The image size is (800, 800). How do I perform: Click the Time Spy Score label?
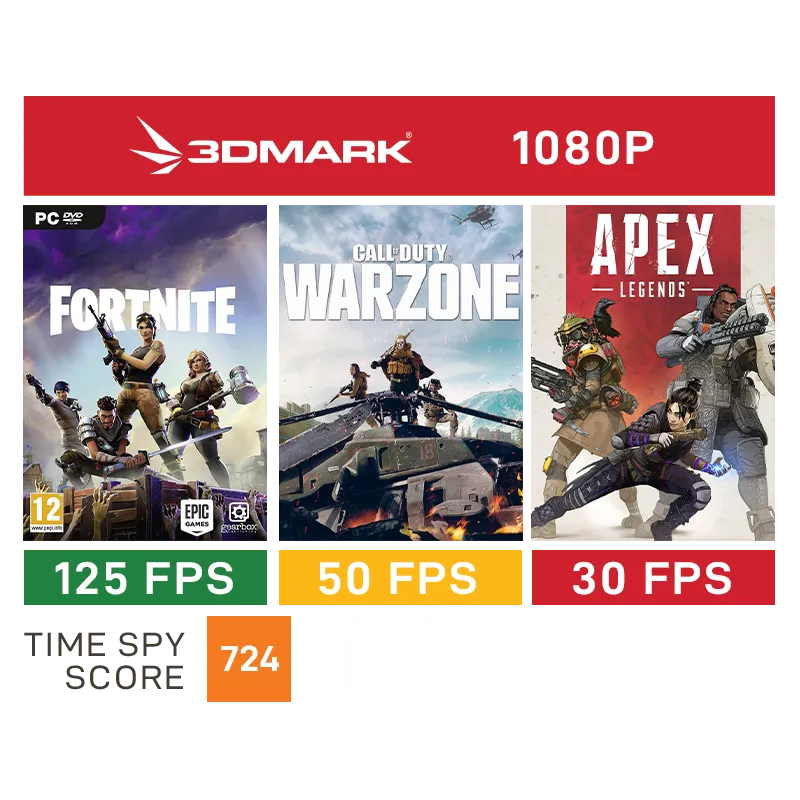(105, 660)
